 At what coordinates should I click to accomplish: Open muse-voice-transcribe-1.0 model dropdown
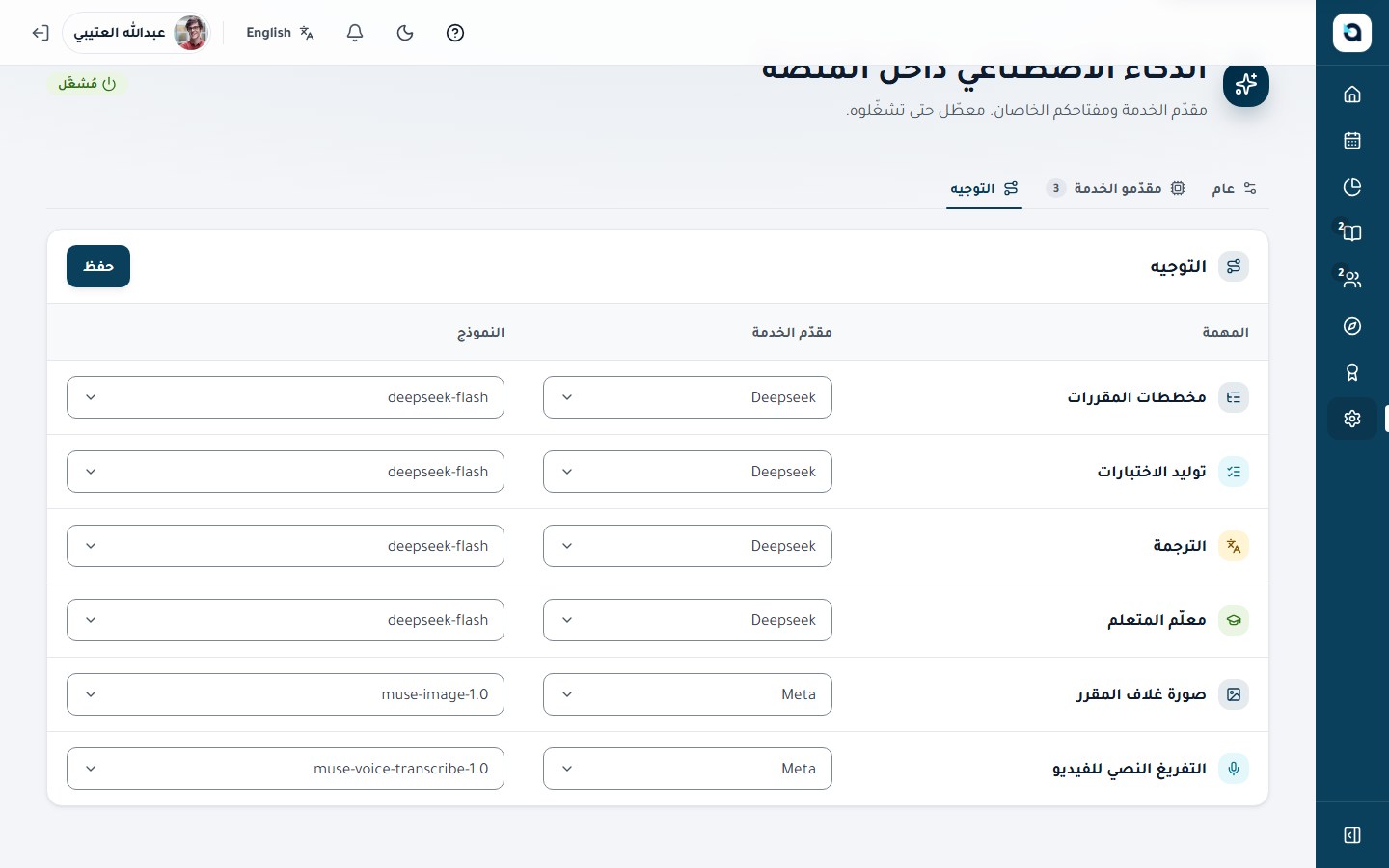(x=286, y=769)
